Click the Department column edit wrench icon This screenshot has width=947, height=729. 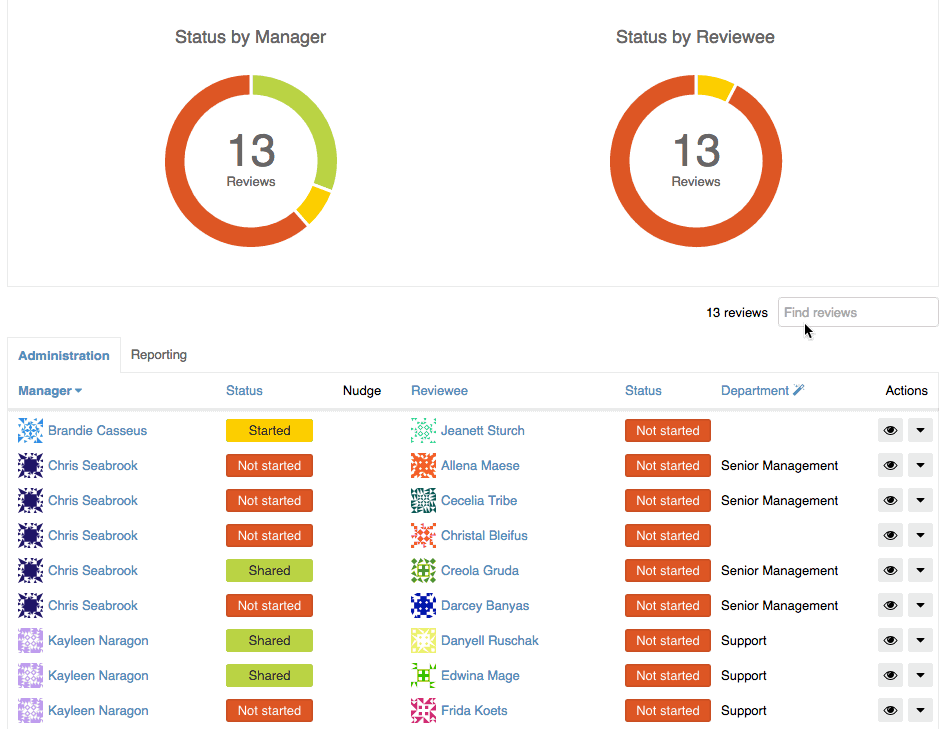(799, 390)
